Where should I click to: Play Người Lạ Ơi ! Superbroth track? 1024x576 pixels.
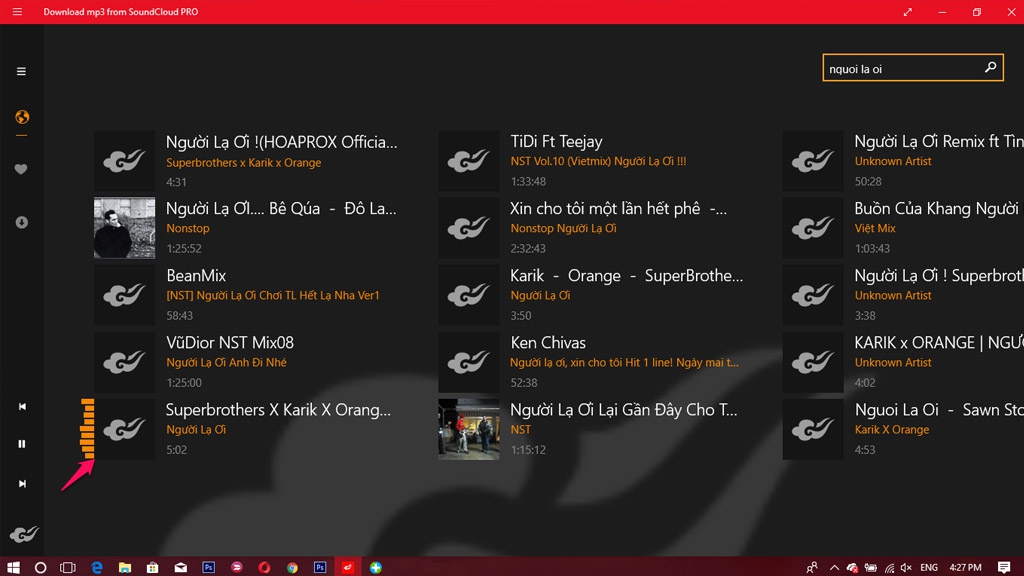click(x=939, y=276)
